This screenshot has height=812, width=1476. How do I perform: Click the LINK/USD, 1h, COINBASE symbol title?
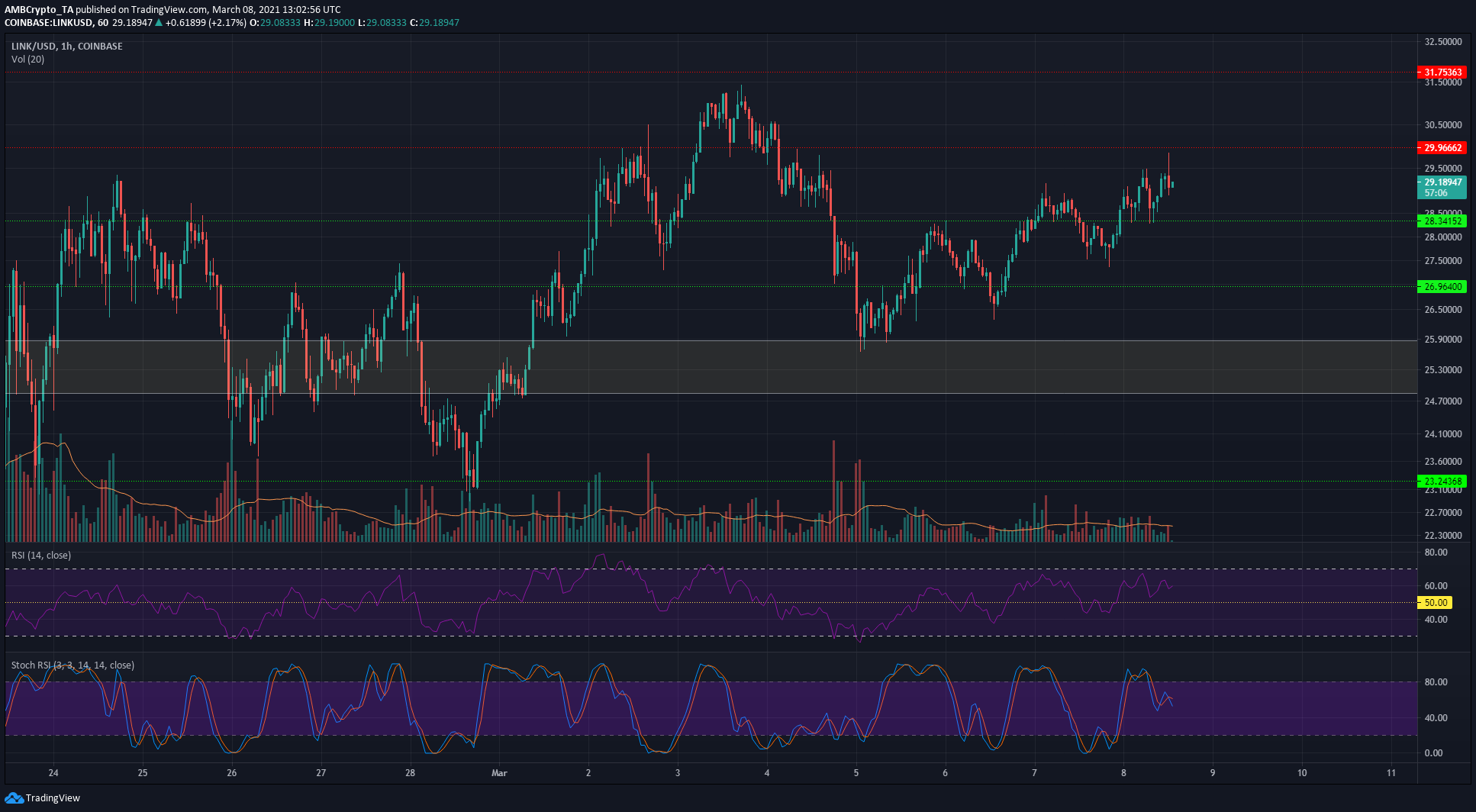coord(67,47)
